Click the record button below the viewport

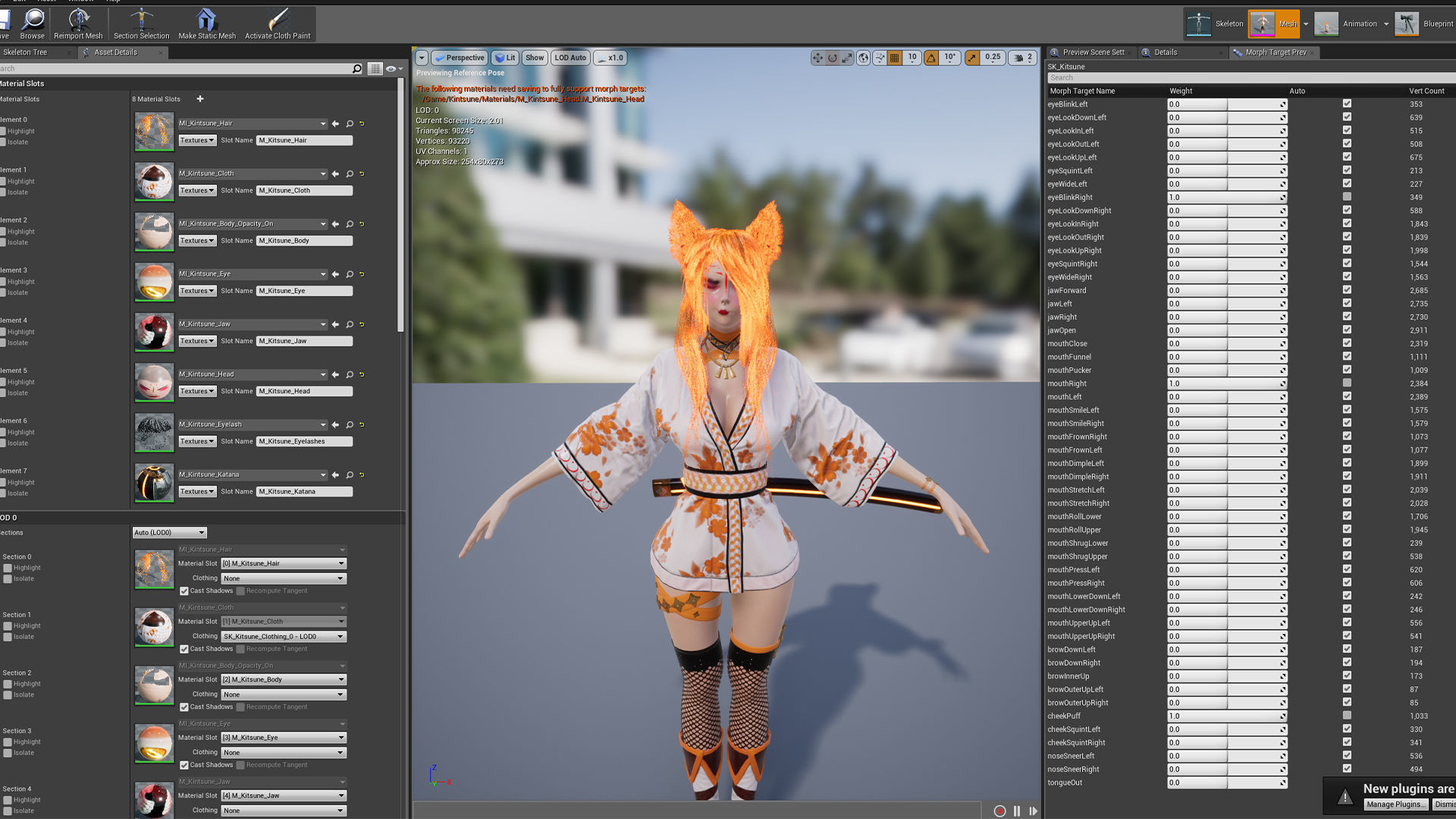tap(999, 811)
